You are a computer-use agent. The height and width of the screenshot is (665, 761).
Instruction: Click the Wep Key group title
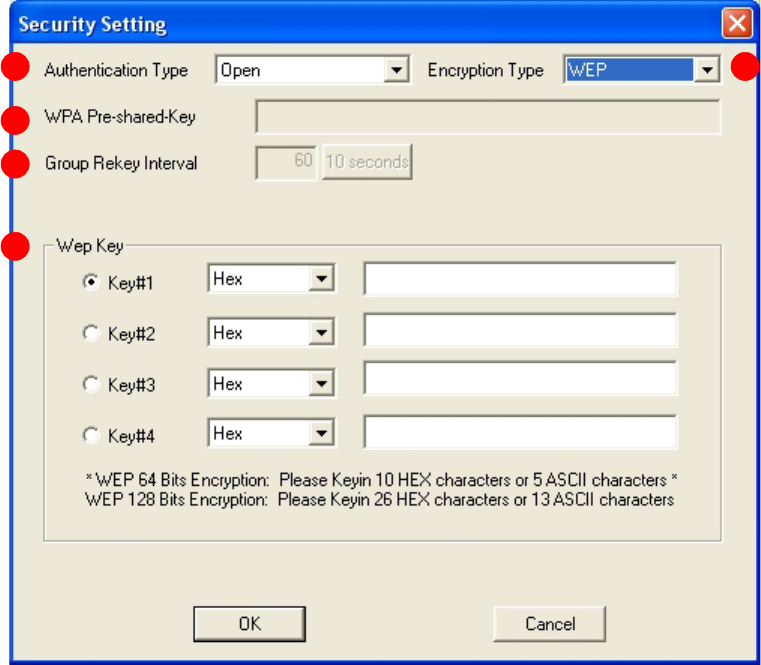[x=90, y=246]
